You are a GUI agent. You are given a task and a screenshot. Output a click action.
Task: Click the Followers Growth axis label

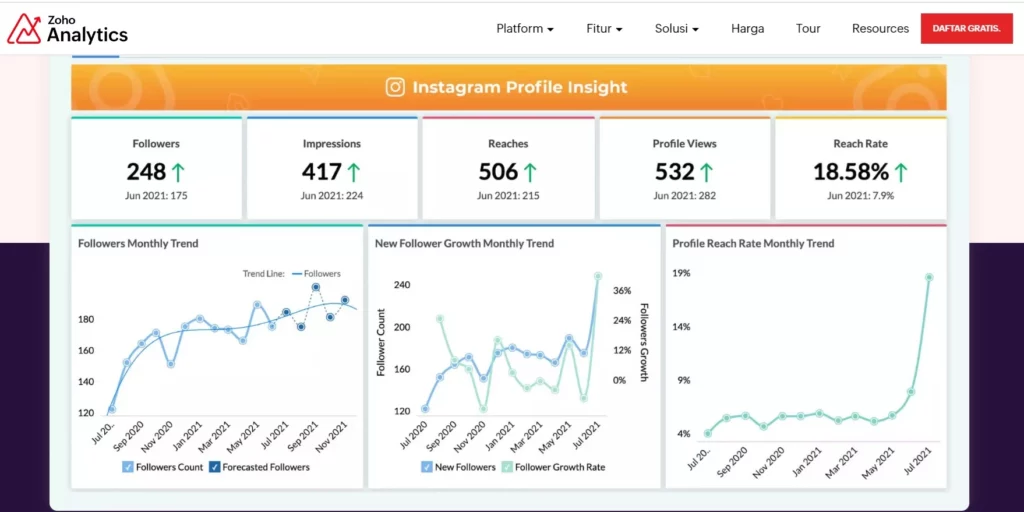click(643, 342)
